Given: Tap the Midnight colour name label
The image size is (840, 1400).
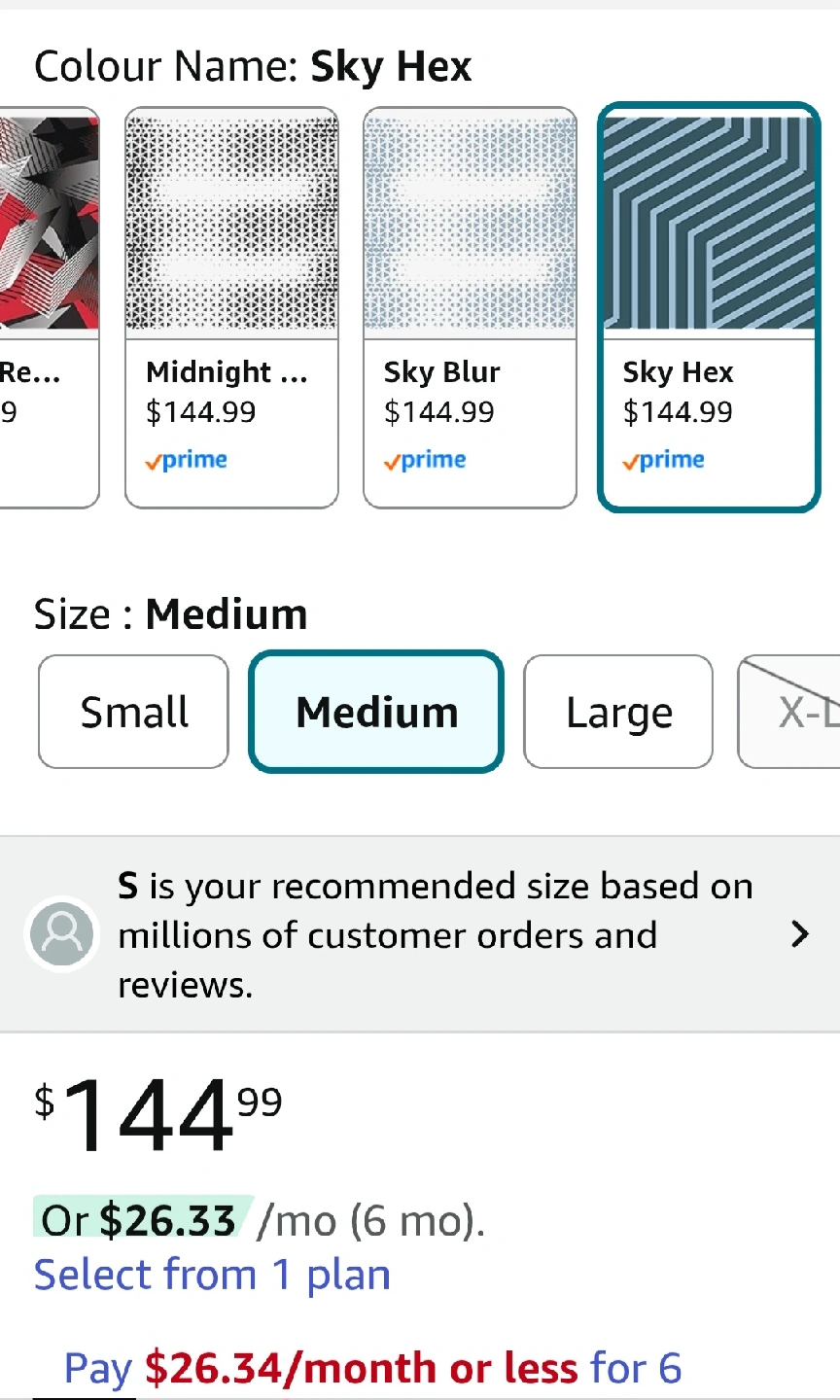Looking at the screenshot, I should (x=226, y=372).
